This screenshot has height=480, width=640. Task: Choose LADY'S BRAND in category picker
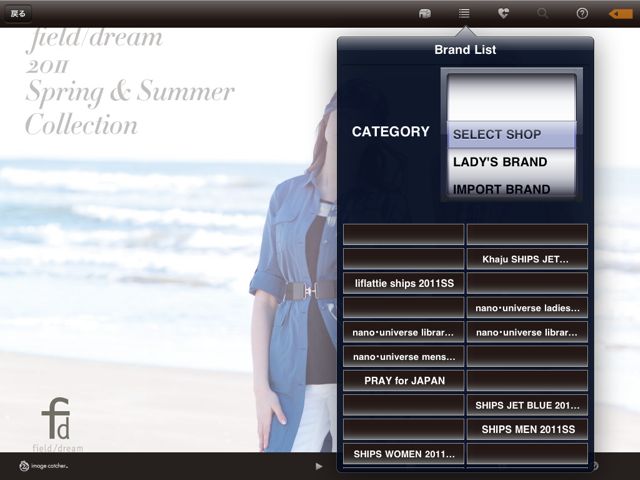pyautogui.click(x=512, y=162)
